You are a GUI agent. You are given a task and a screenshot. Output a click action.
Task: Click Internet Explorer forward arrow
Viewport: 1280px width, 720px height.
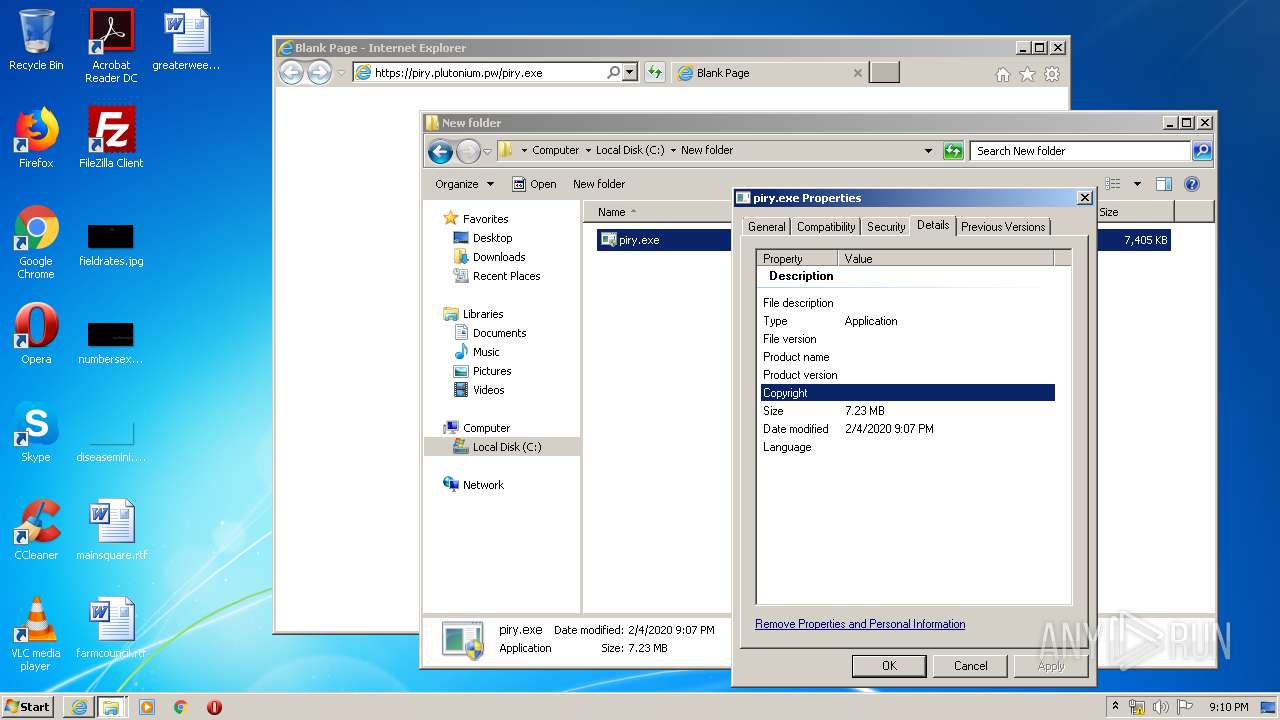tap(319, 72)
